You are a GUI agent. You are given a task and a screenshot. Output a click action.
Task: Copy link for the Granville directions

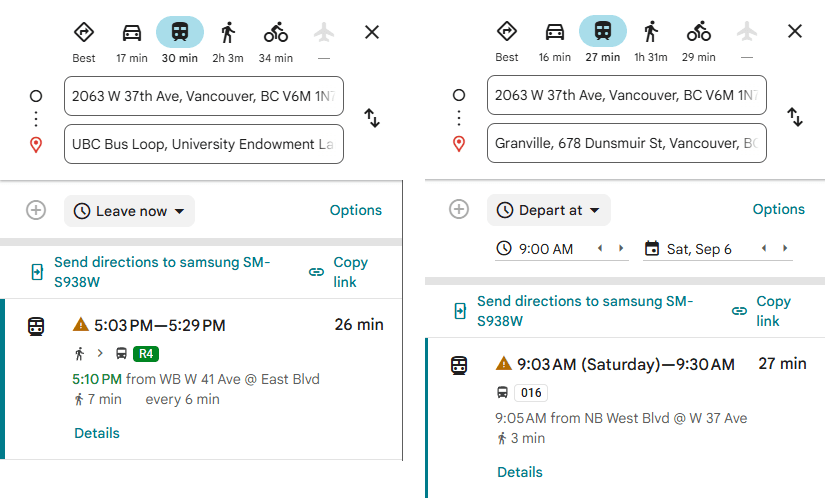click(x=761, y=311)
